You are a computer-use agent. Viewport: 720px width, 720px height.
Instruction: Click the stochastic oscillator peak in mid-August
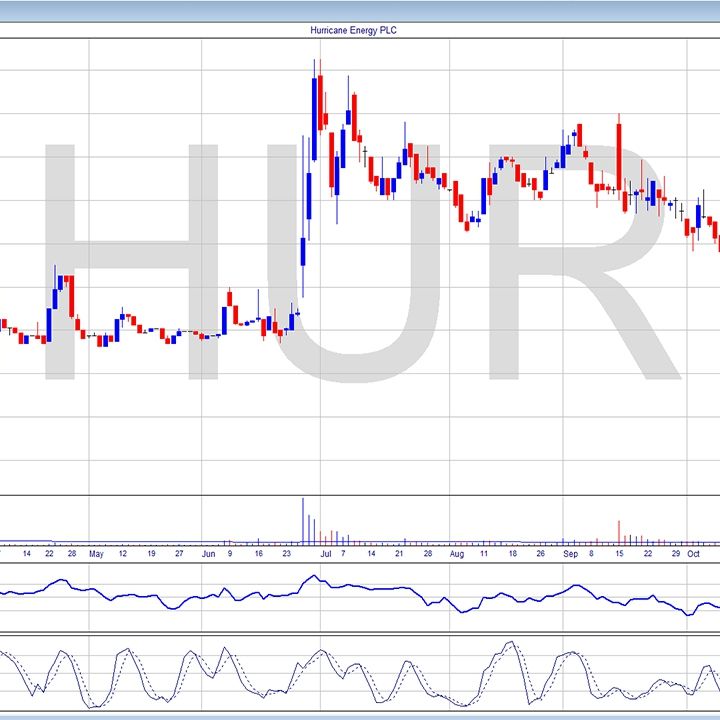(508, 645)
